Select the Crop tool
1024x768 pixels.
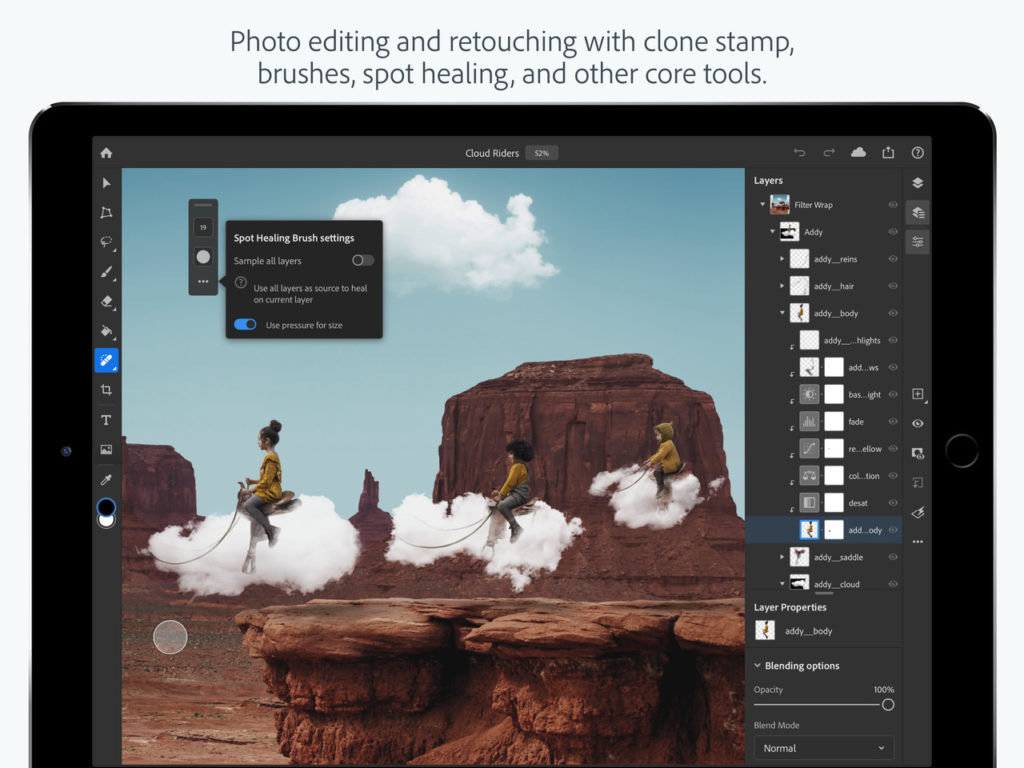[x=106, y=390]
